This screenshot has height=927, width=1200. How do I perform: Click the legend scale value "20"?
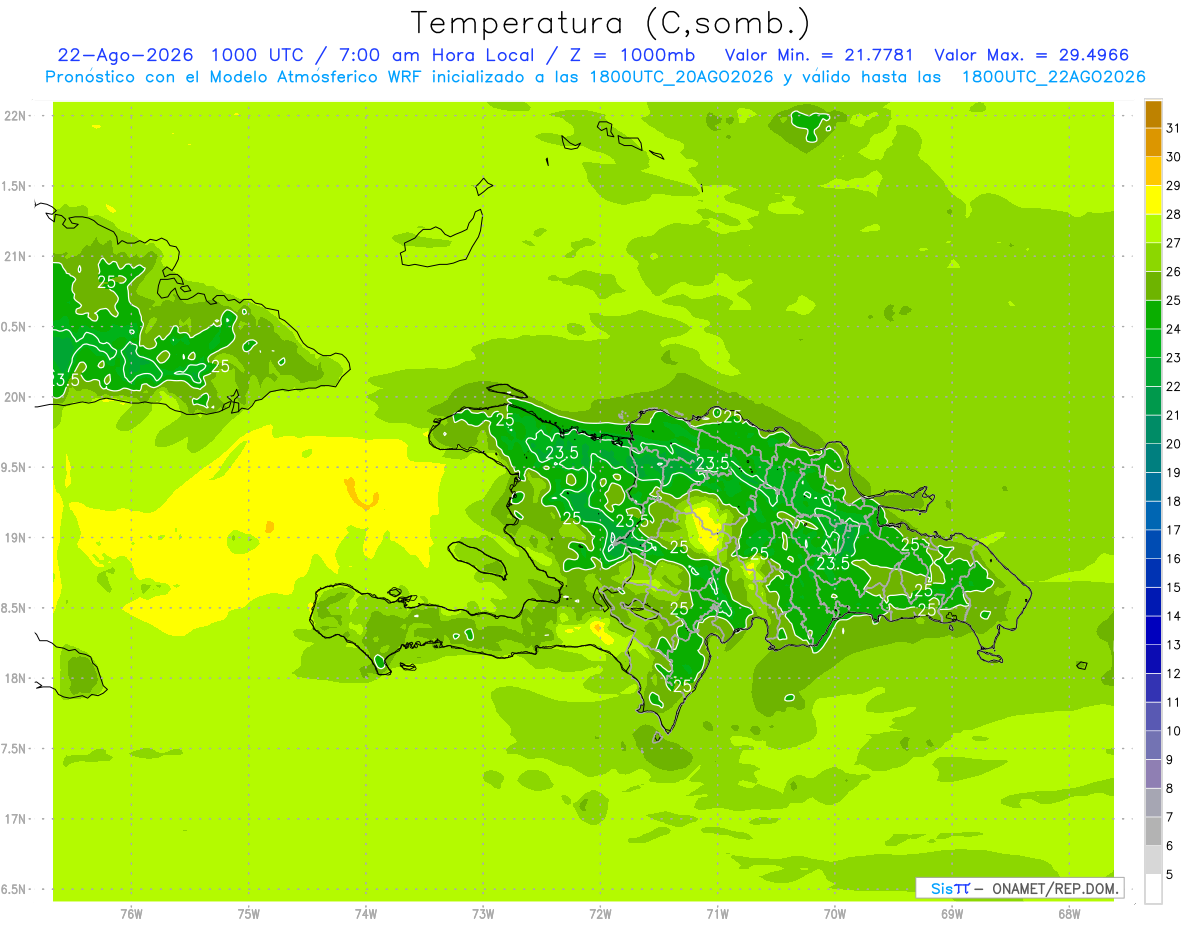point(1174,444)
